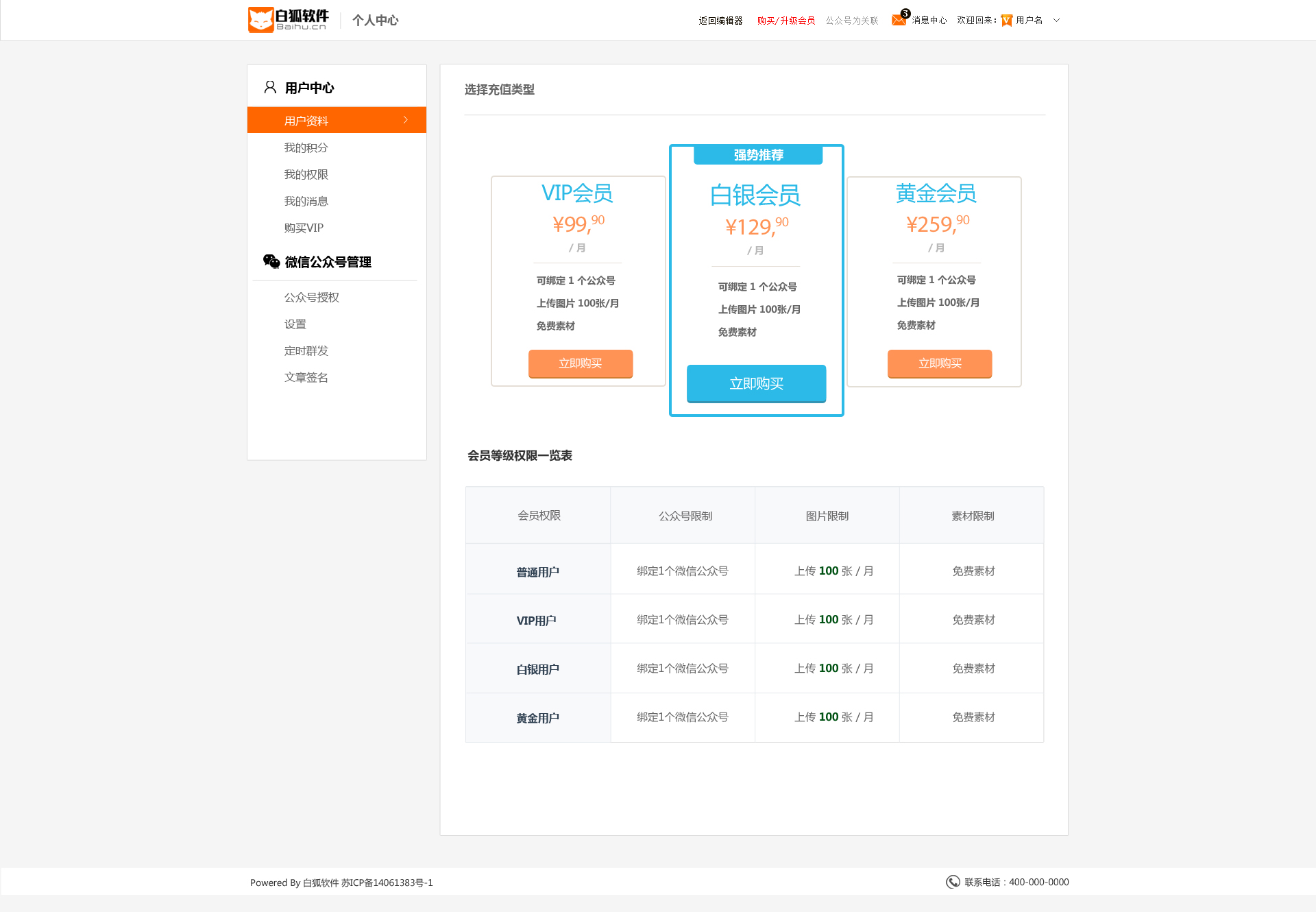The image size is (1316, 912).
Task: Click the phone icon in the footer
Action: (x=953, y=882)
